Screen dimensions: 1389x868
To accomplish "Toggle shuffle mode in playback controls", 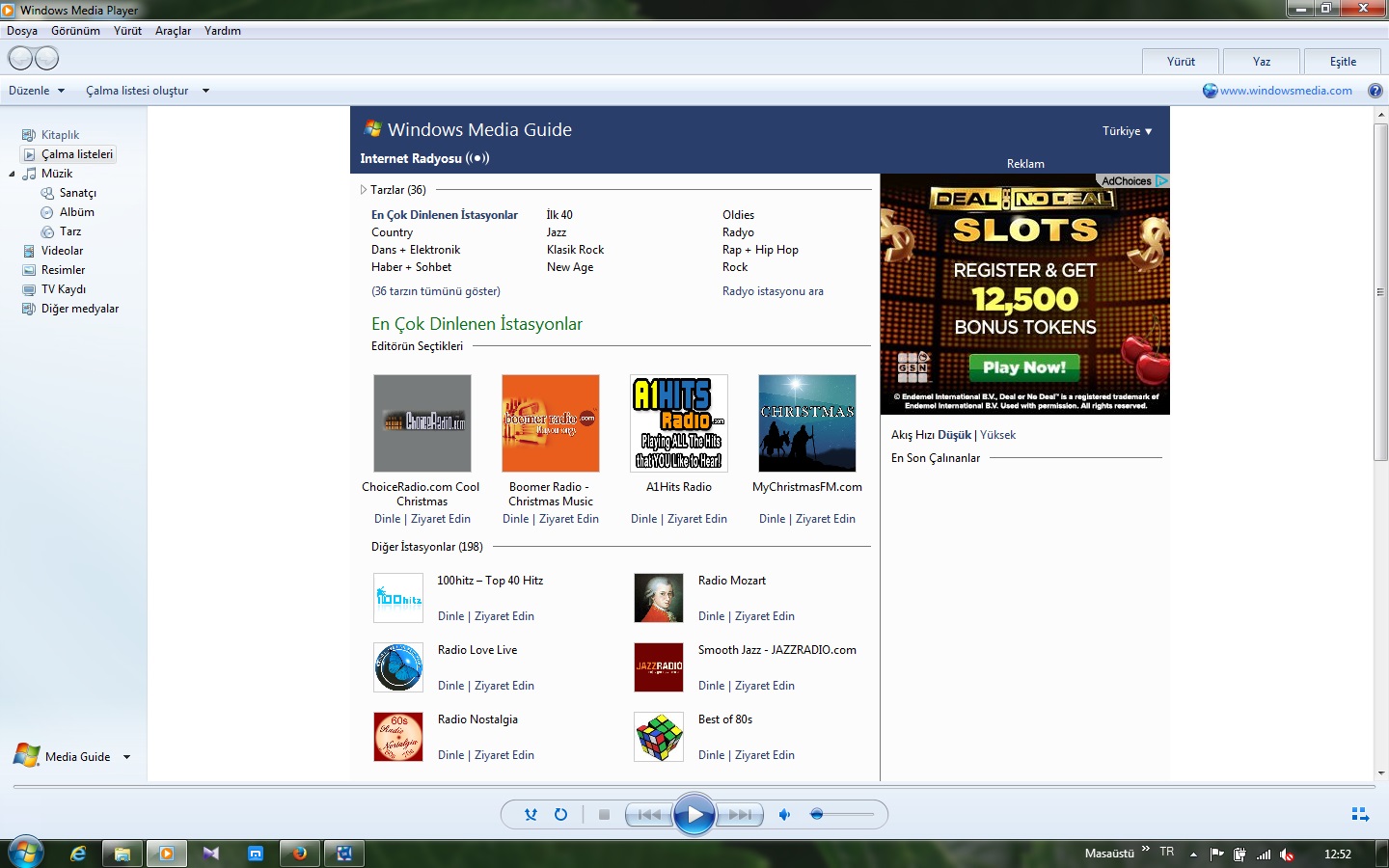I will tap(531, 815).
